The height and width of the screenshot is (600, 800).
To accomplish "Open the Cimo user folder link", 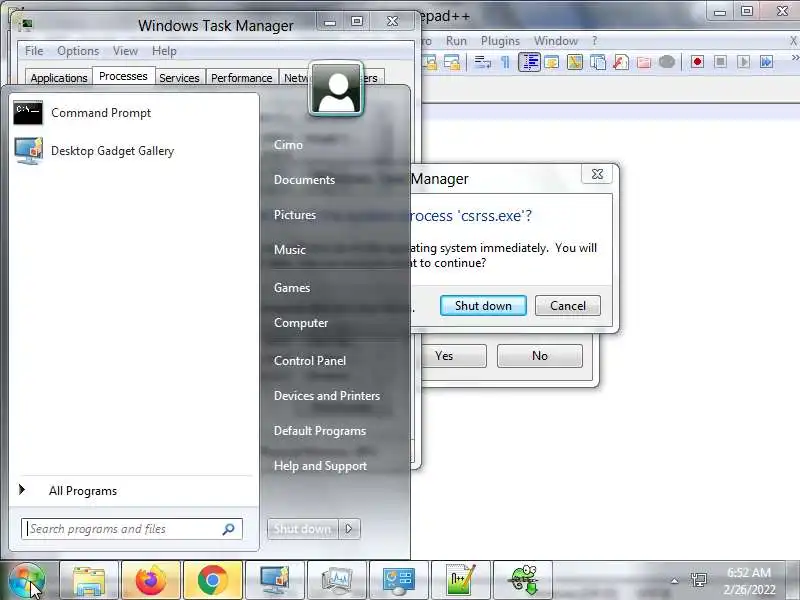I will click(288, 145).
